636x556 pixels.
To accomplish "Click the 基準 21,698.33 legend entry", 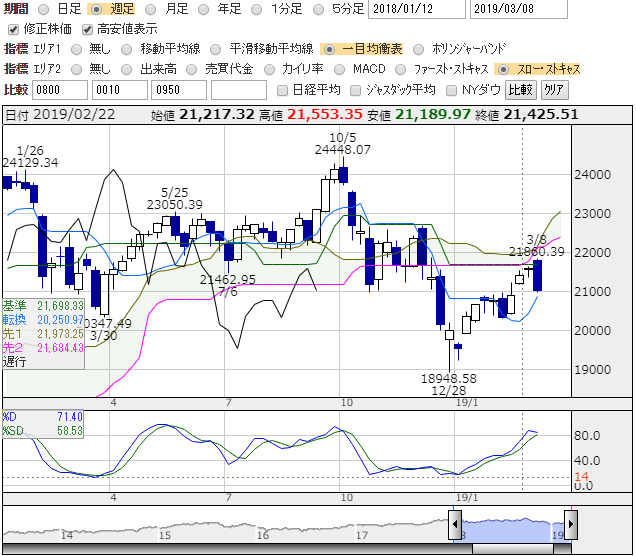I will 43,305.
